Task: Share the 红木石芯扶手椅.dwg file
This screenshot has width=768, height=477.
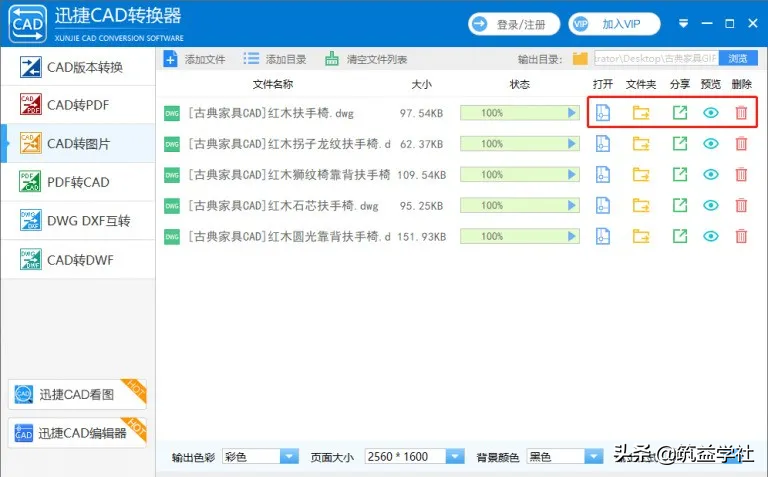Action: tap(680, 205)
